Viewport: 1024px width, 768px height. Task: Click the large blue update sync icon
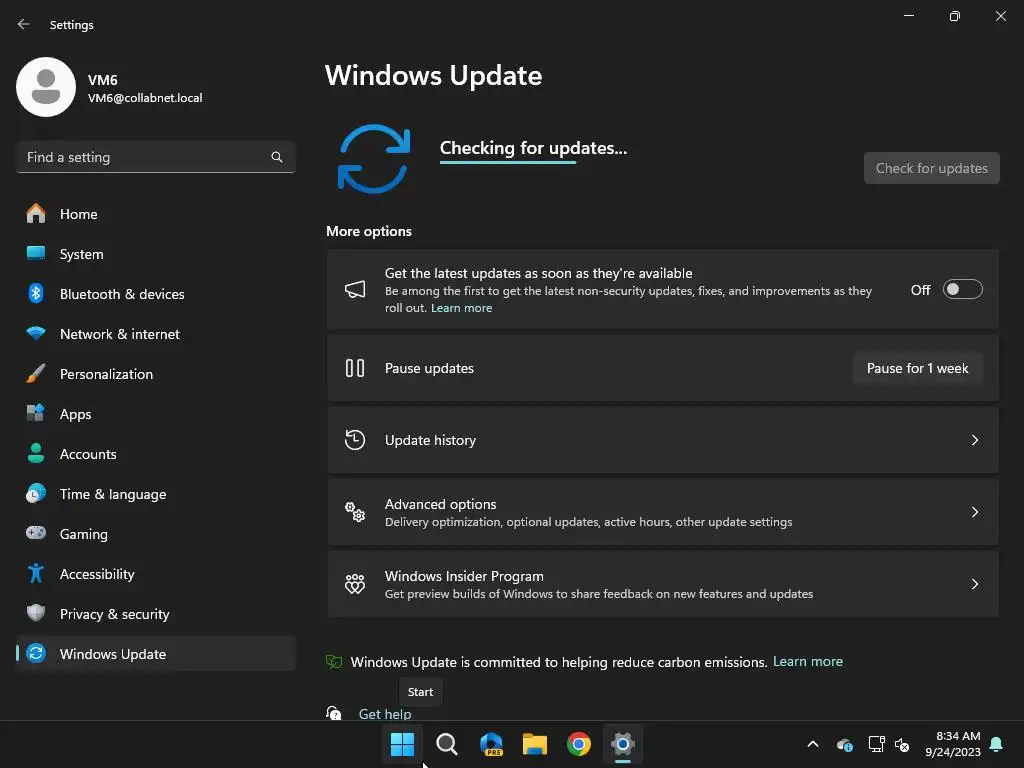click(374, 159)
